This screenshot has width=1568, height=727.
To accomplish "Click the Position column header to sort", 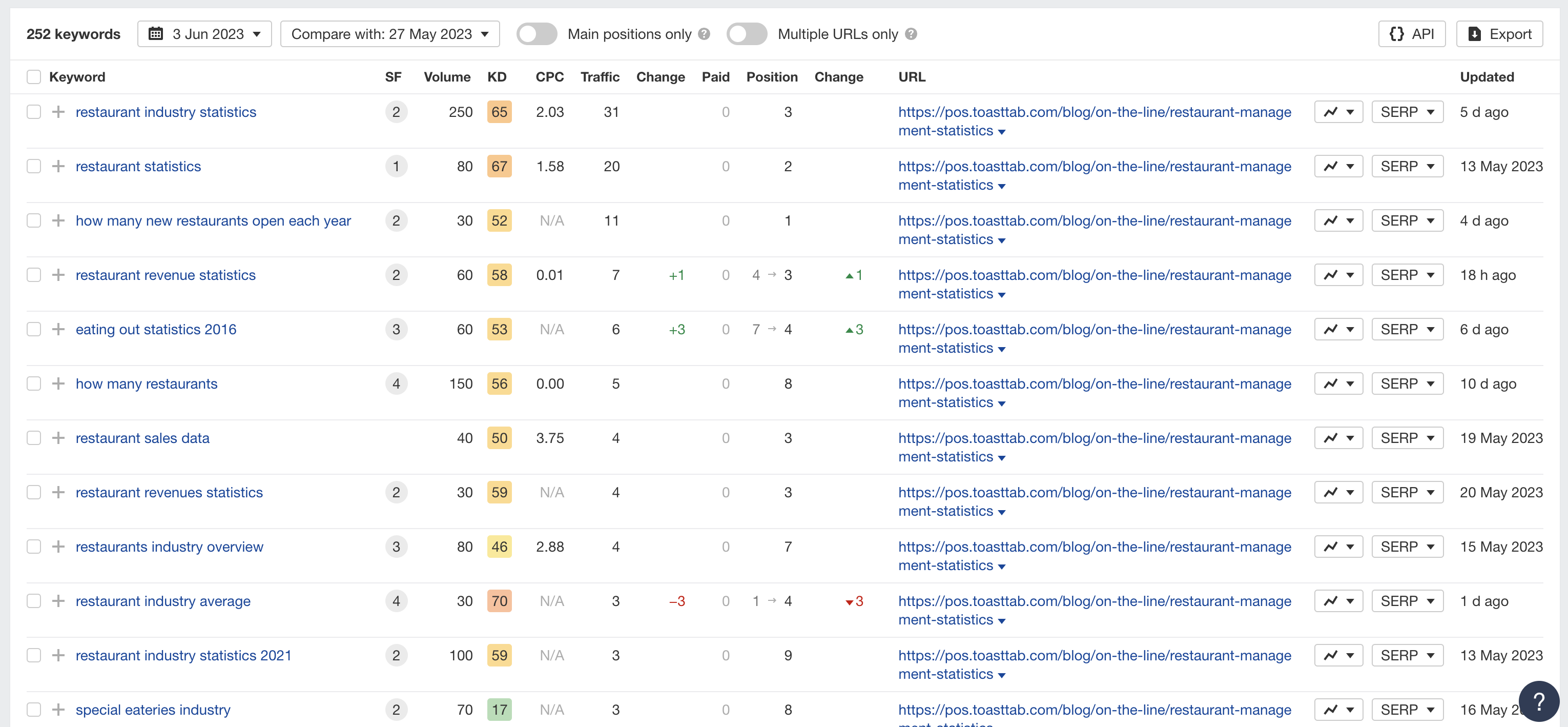I will [770, 78].
